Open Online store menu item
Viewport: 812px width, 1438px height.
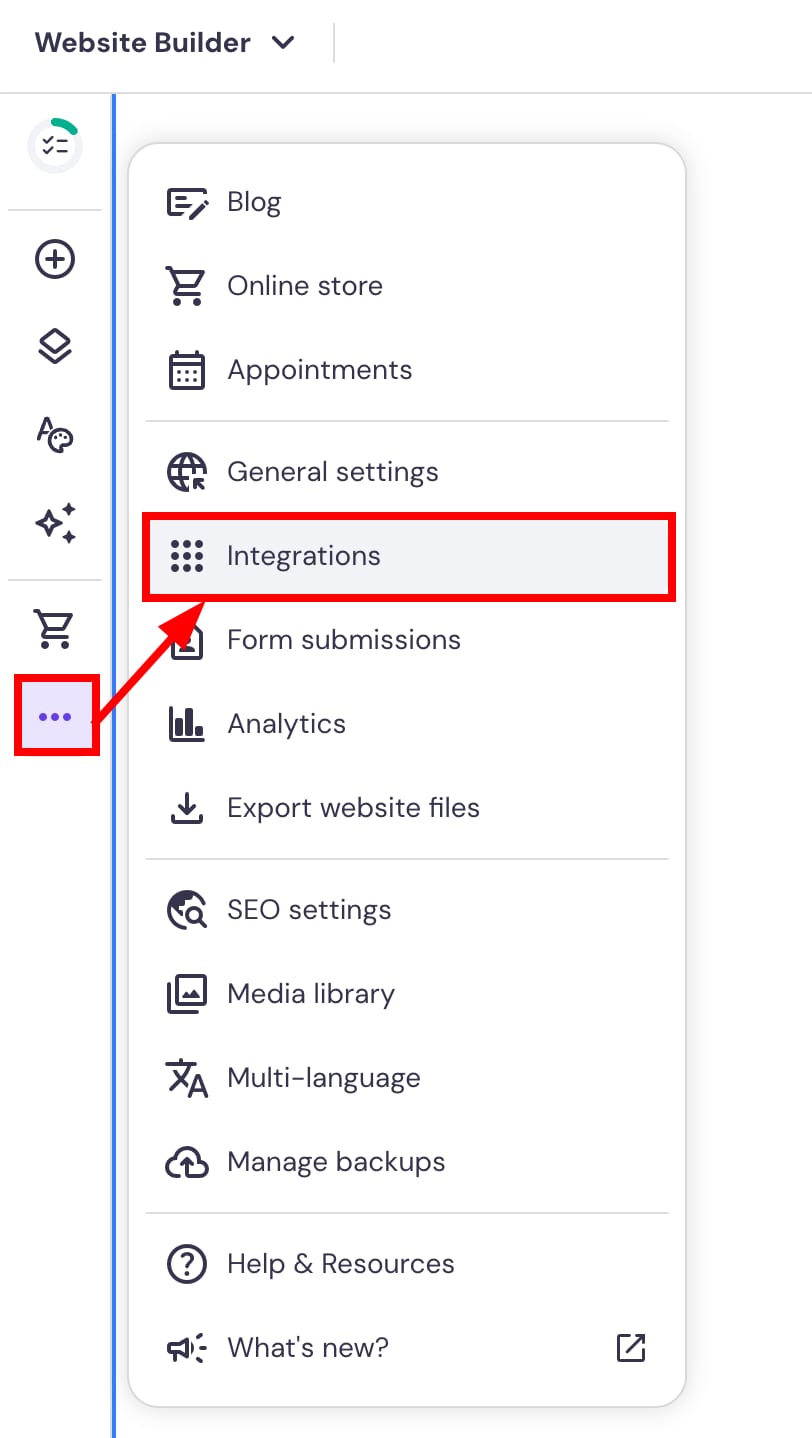pyautogui.click(x=305, y=286)
